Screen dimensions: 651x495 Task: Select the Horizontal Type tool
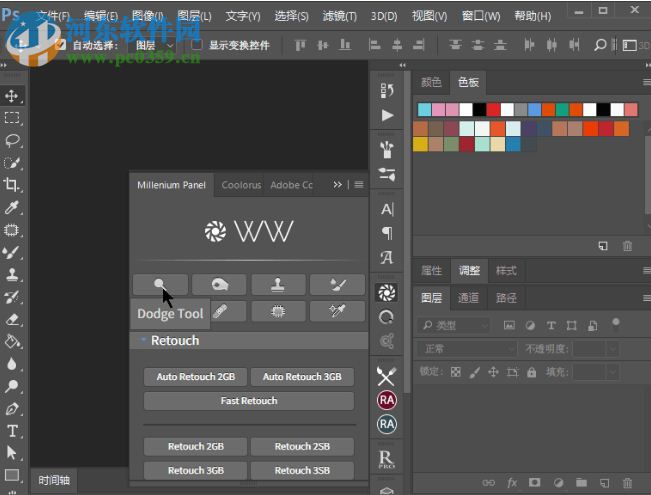pos(12,431)
